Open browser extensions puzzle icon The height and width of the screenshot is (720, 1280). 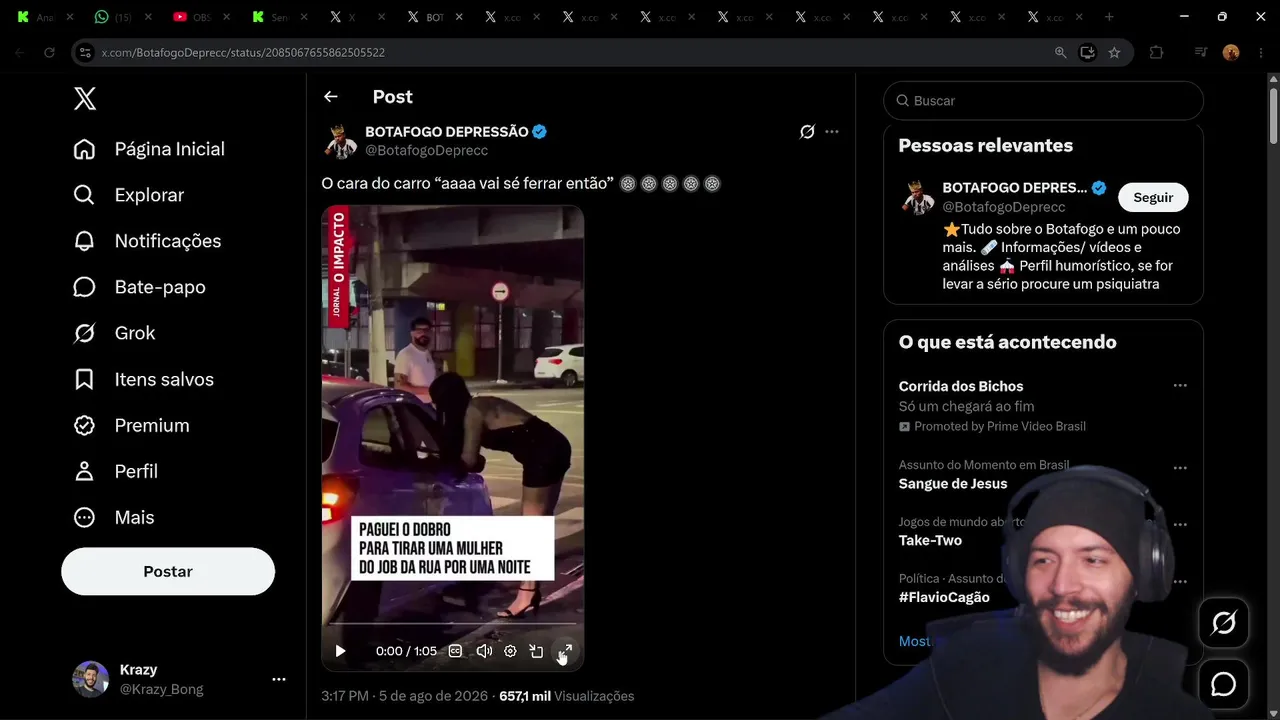click(1156, 52)
